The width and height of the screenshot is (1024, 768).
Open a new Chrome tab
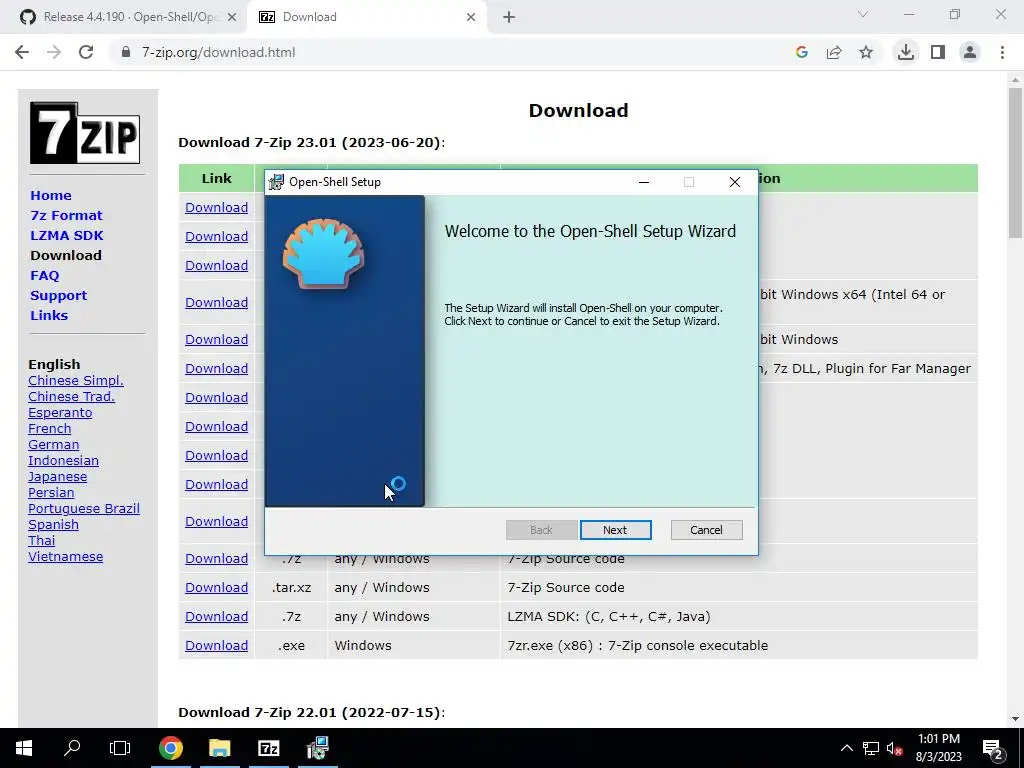click(x=509, y=17)
